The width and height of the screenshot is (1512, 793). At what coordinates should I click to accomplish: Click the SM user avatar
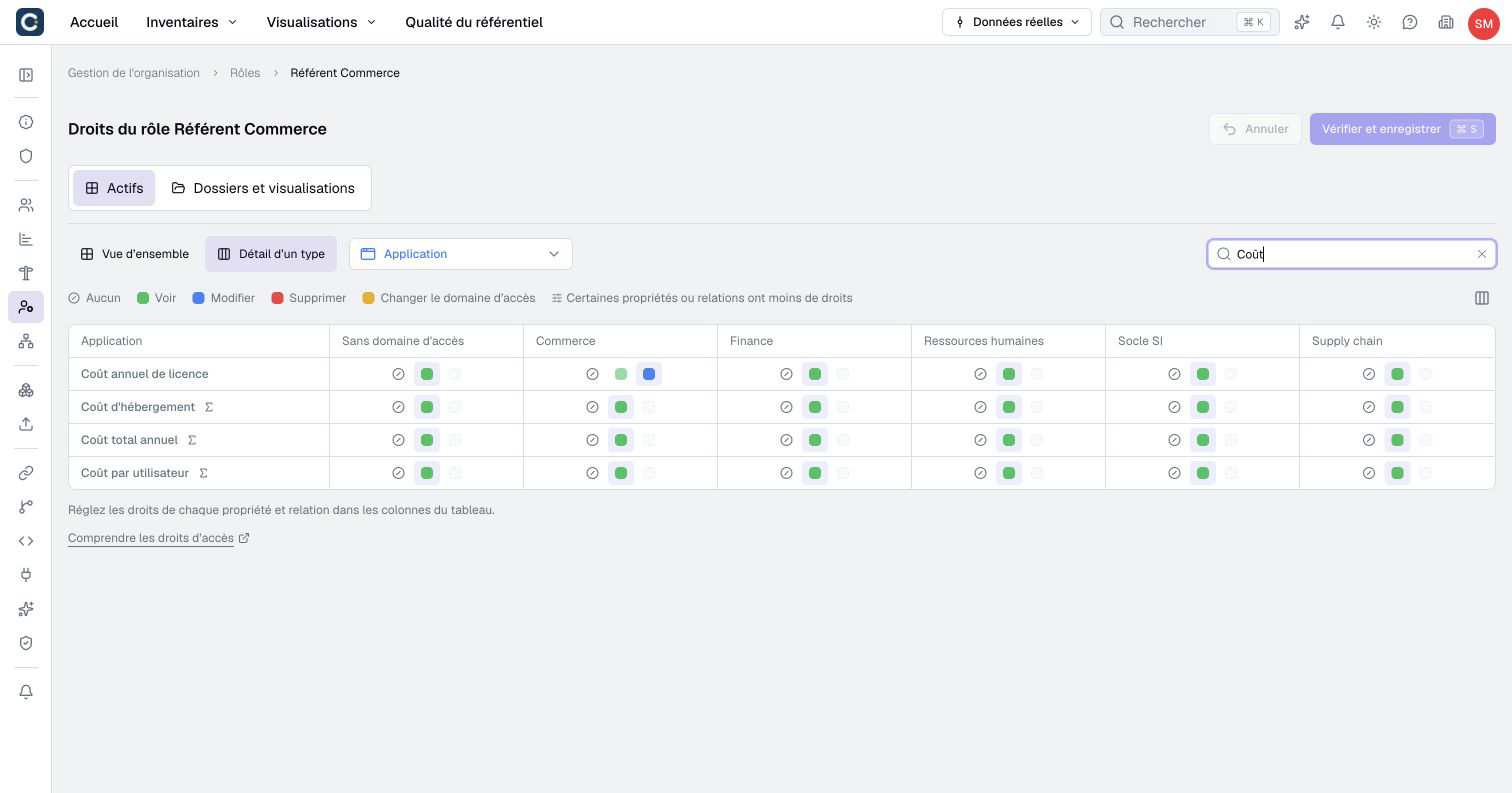(1483, 23)
